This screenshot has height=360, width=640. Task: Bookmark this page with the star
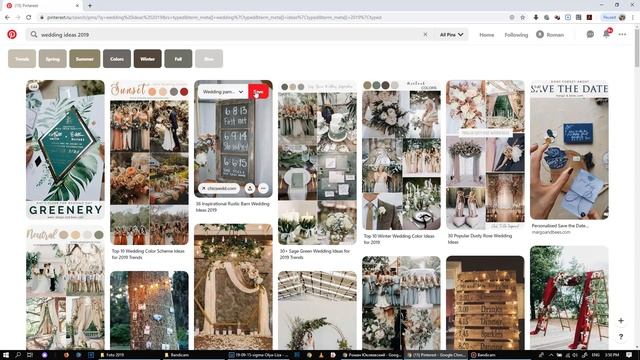(x=522, y=18)
